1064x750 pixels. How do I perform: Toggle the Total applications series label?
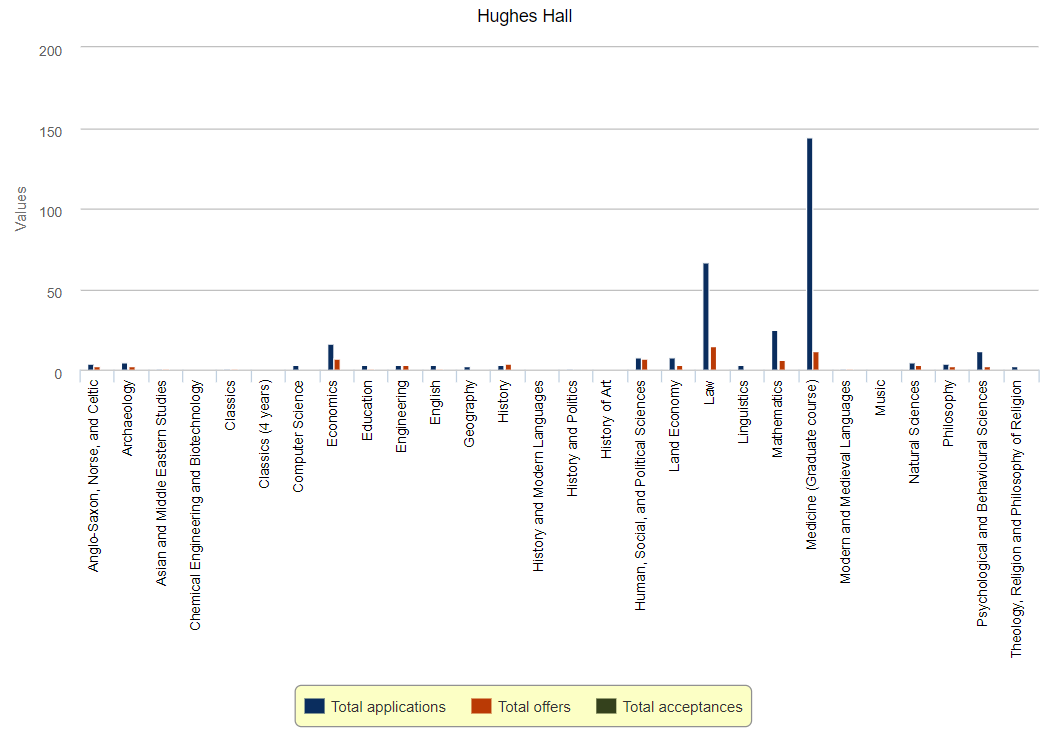coord(388,707)
